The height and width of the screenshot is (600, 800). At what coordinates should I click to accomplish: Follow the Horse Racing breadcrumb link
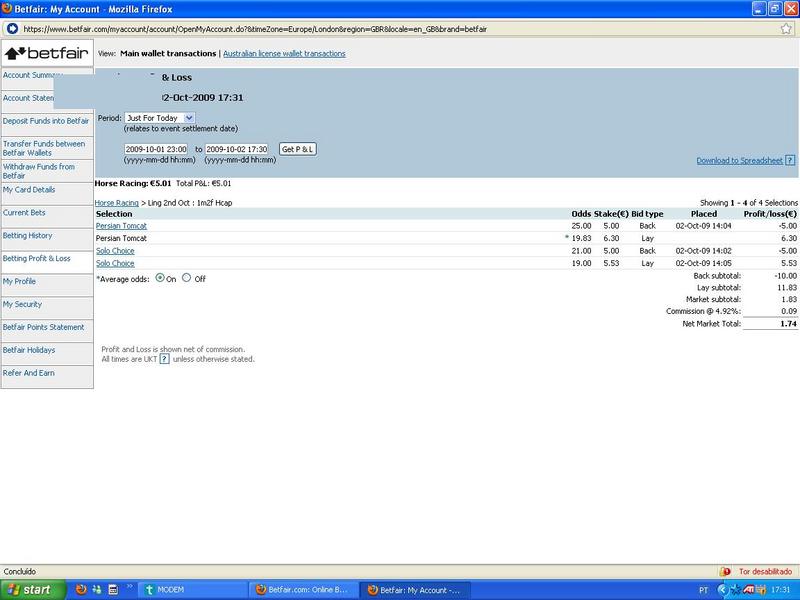click(x=117, y=203)
